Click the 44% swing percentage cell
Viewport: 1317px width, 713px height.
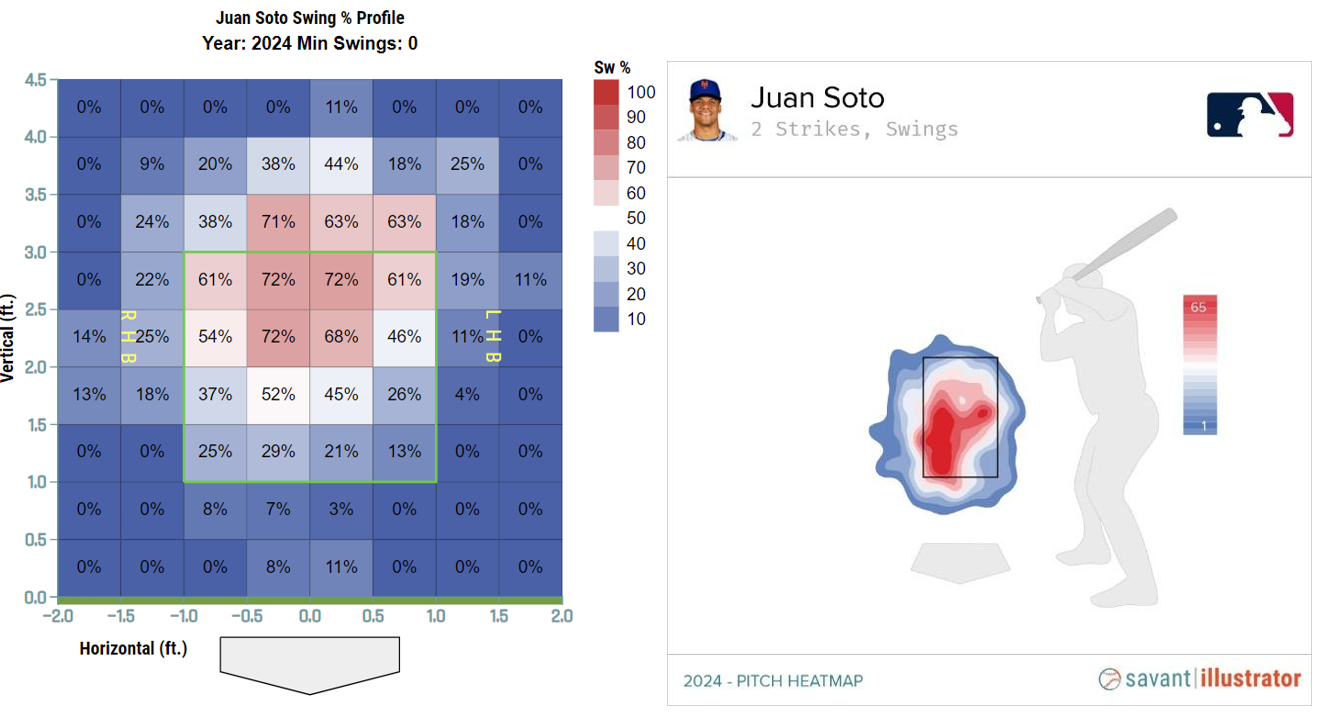(341, 165)
